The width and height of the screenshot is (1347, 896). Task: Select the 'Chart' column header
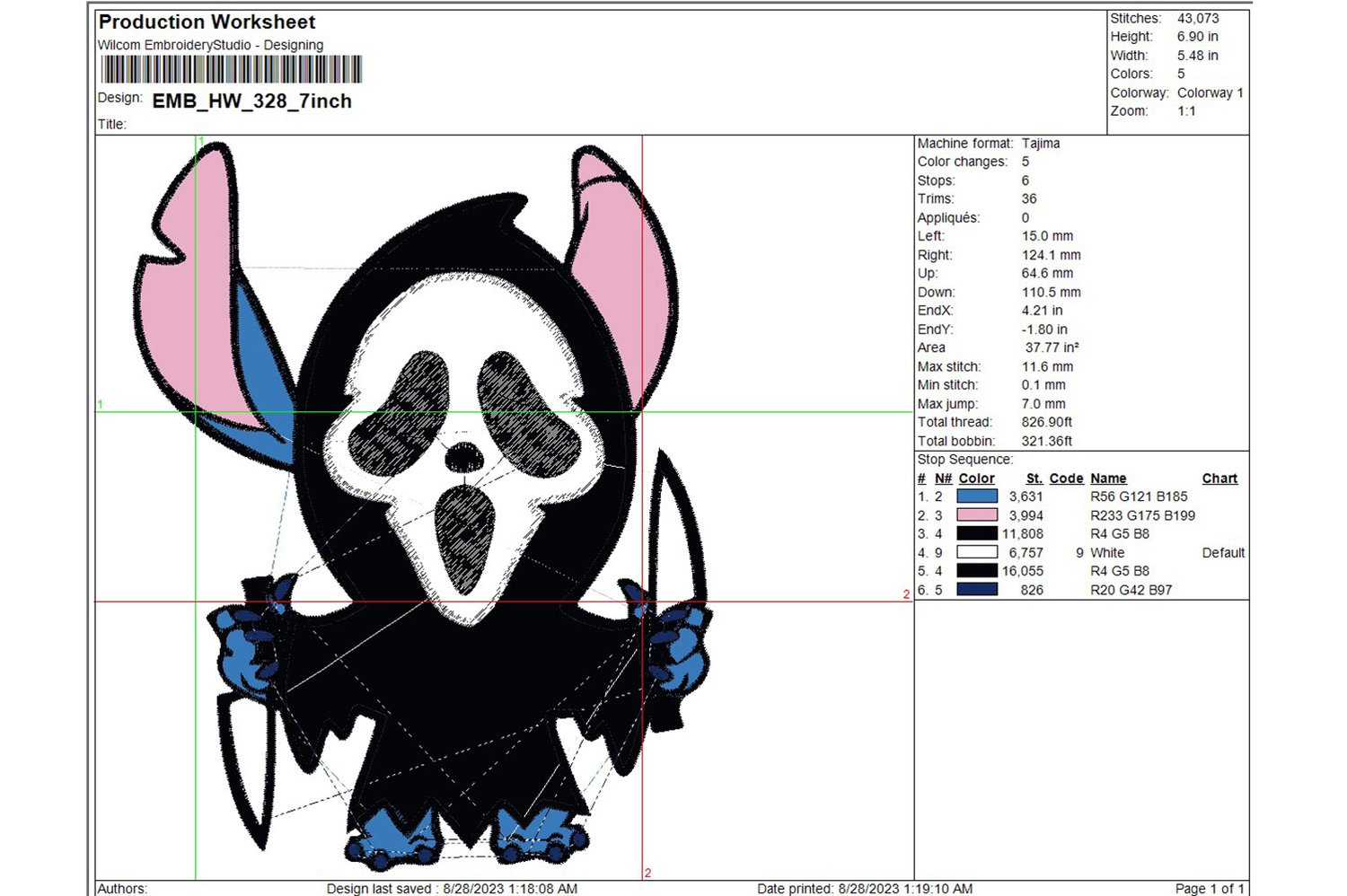click(x=1219, y=479)
